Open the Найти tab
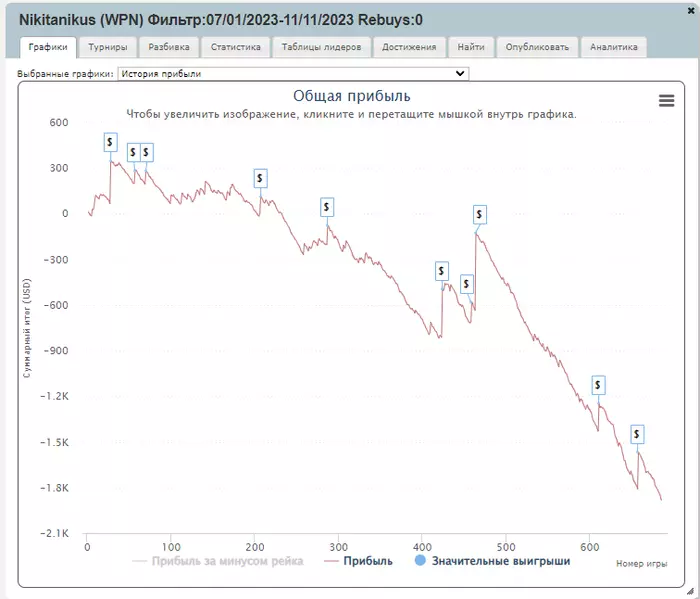700x599 pixels. (x=471, y=47)
